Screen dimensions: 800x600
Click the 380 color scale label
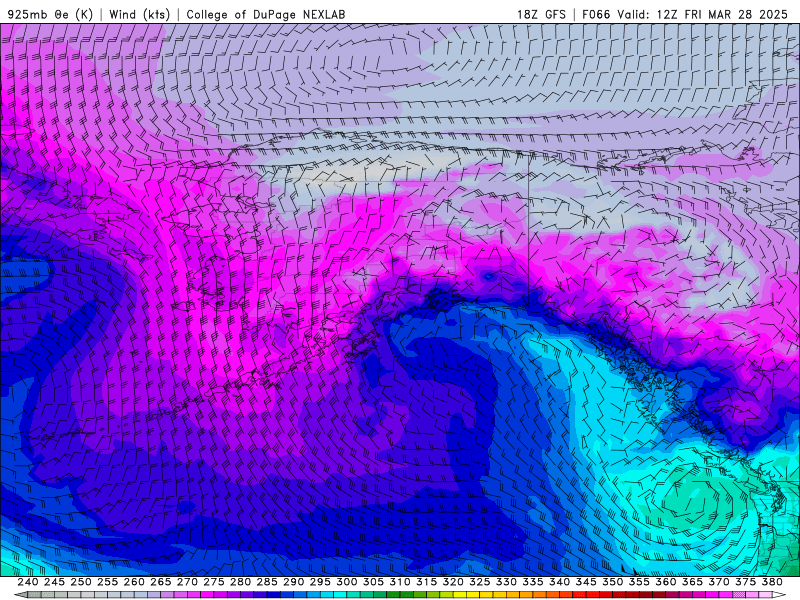pos(772,582)
